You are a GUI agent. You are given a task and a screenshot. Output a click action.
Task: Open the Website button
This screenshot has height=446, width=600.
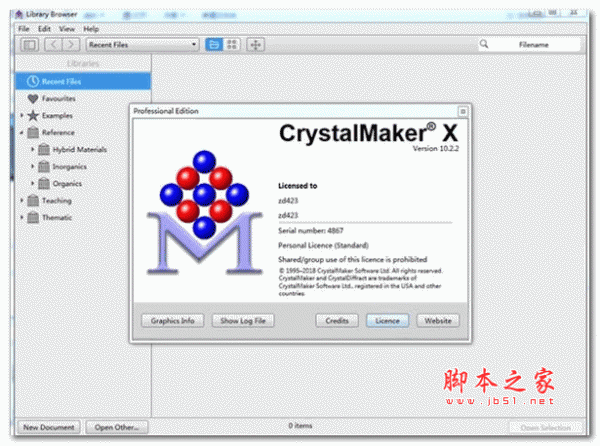pyautogui.click(x=438, y=321)
